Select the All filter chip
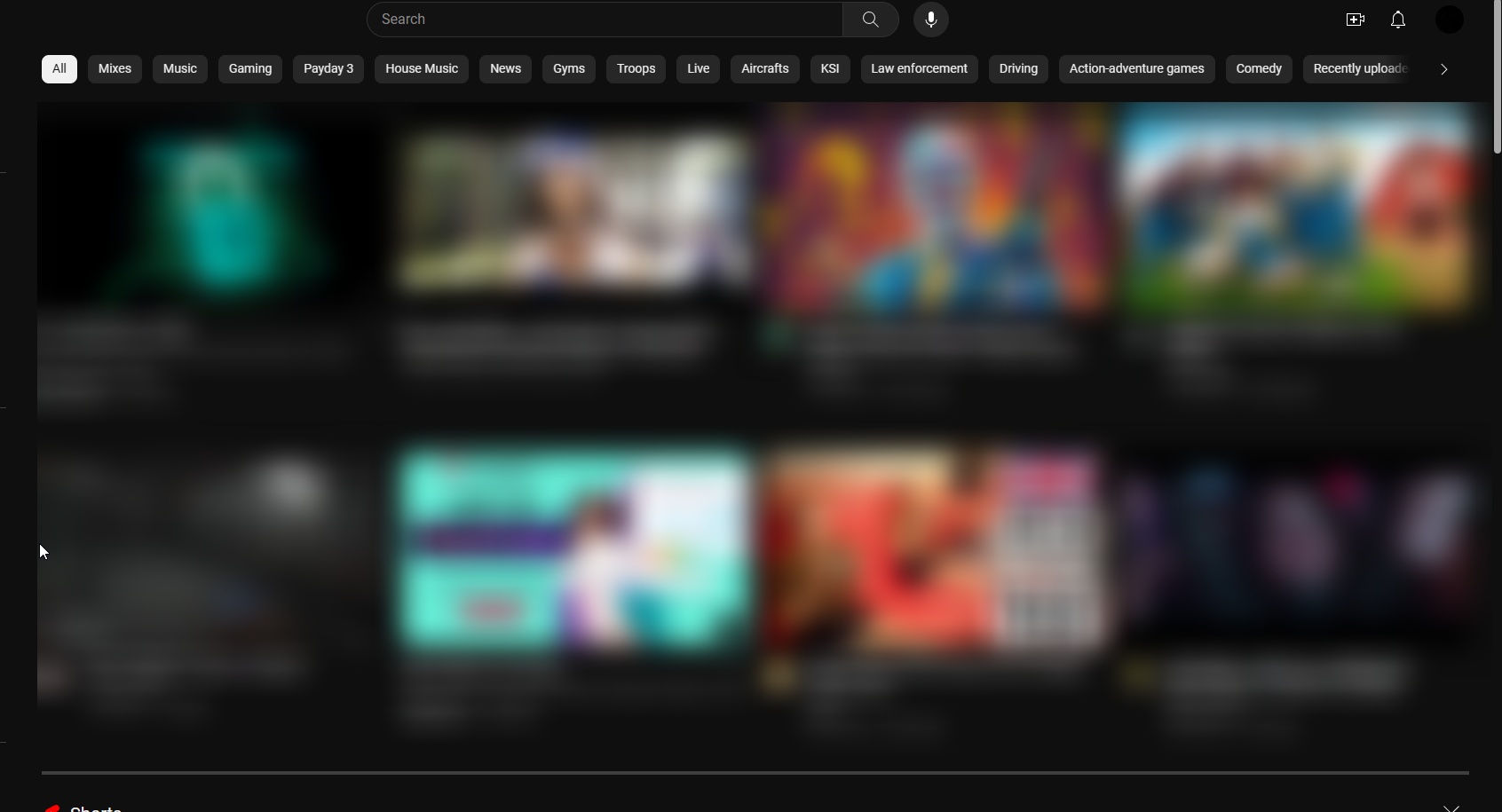Image resolution: width=1502 pixels, height=812 pixels. click(x=58, y=68)
